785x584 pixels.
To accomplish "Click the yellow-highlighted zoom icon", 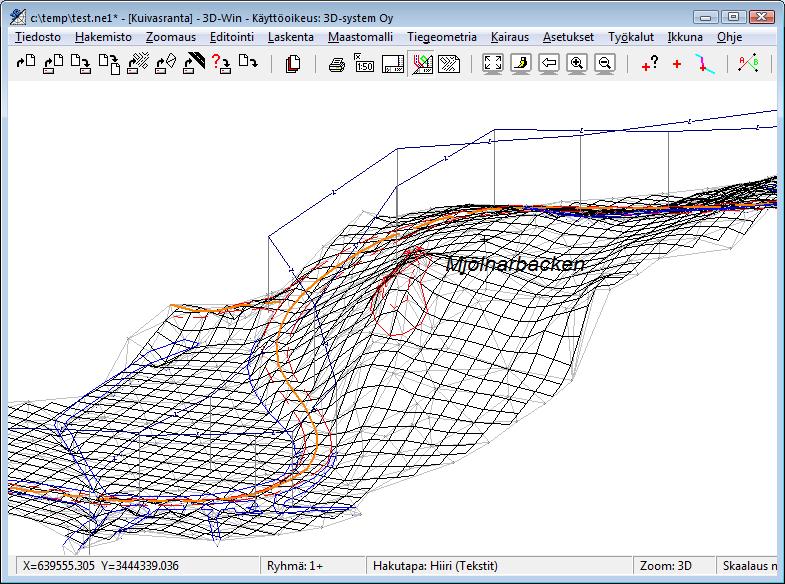I will 521,64.
